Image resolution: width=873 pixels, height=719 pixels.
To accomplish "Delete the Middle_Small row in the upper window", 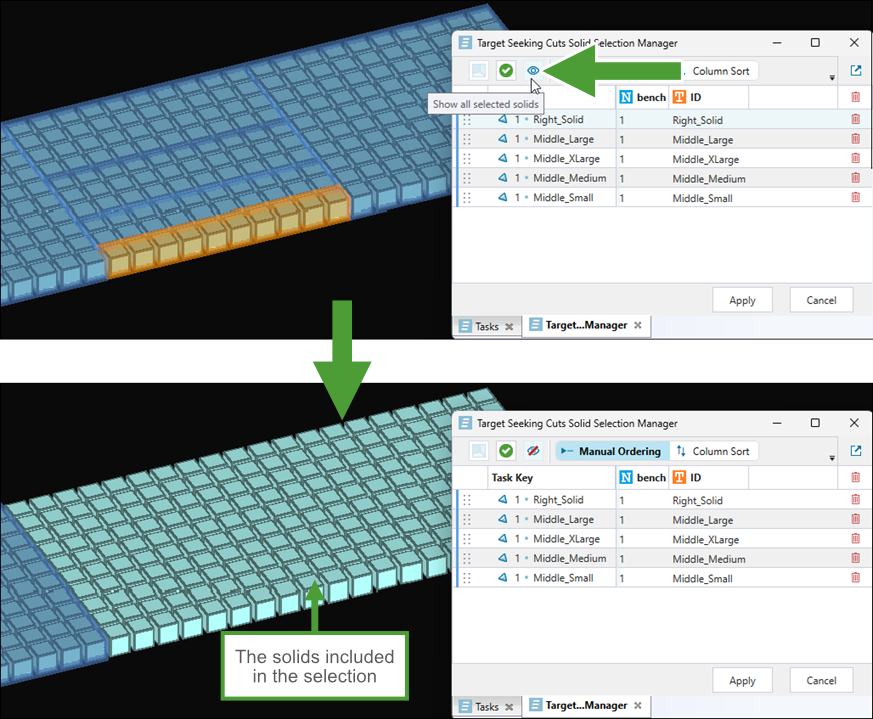I will point(856,197).
